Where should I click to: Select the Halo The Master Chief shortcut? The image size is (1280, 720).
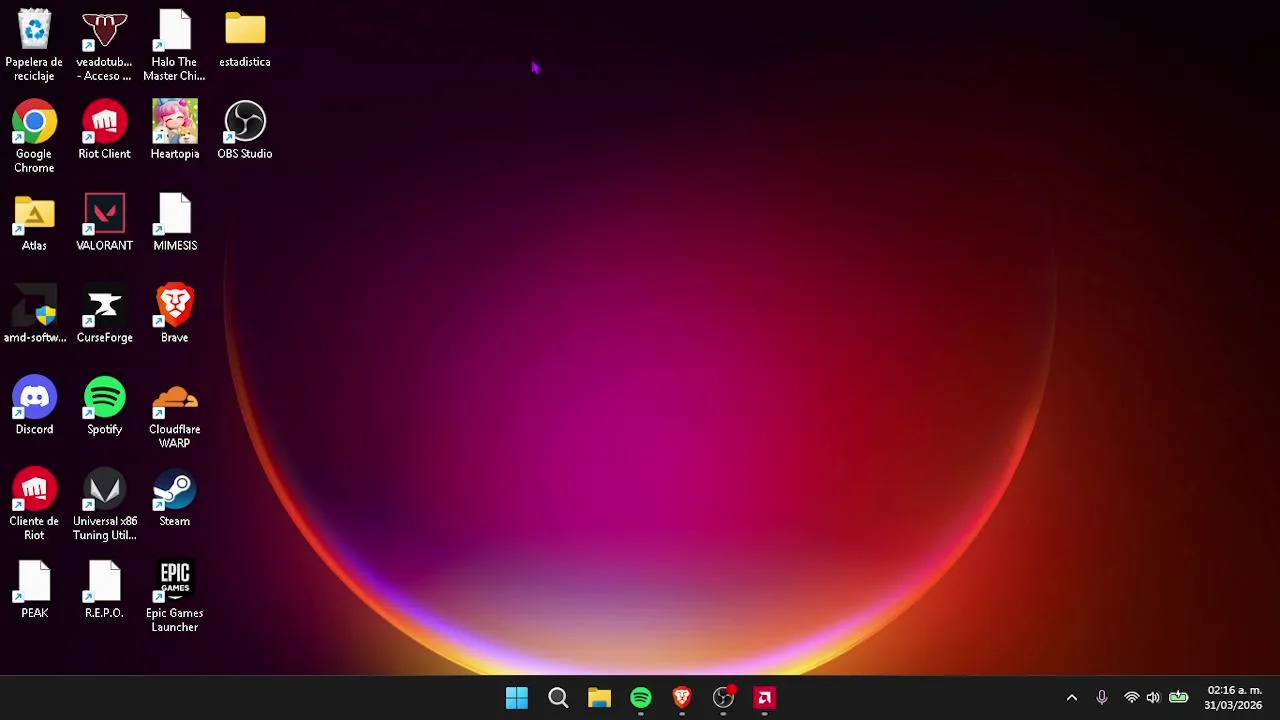click(174, 45)
